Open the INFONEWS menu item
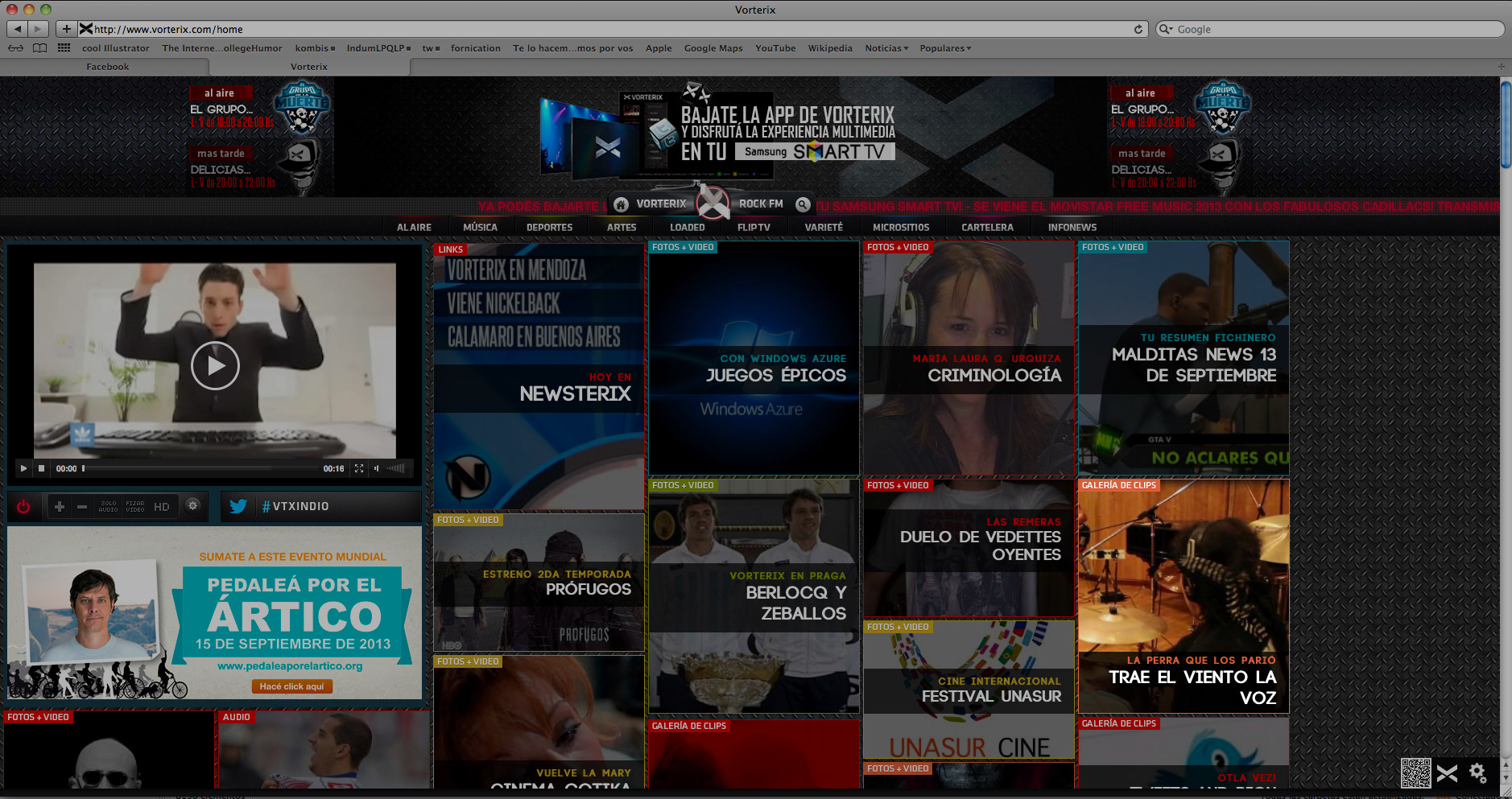The height and width of the screenshot is (799, 1512). [1072, 228]
